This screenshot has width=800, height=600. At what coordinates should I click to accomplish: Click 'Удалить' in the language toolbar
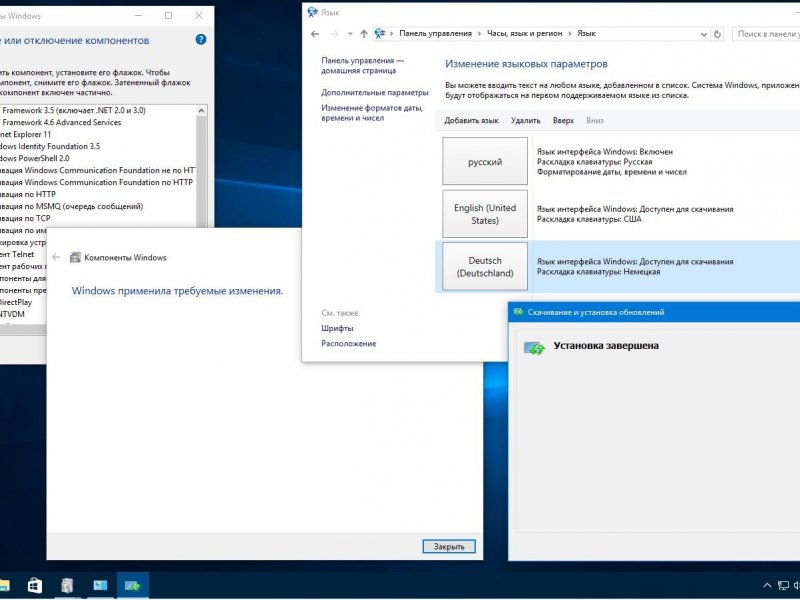tap(526, 120)
